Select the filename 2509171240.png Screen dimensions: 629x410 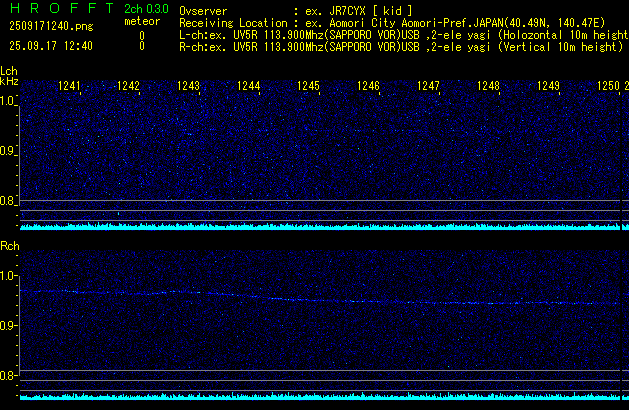tap(51, 26)
